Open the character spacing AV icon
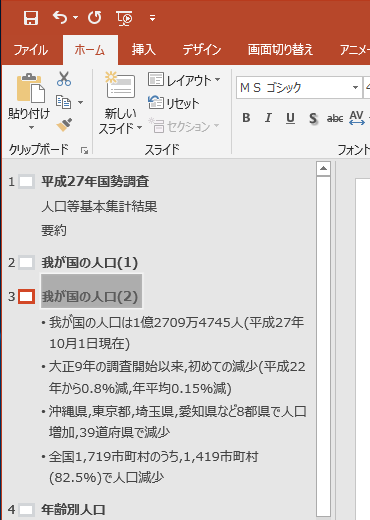The image size is (370, 520). (x=357, y=118)
